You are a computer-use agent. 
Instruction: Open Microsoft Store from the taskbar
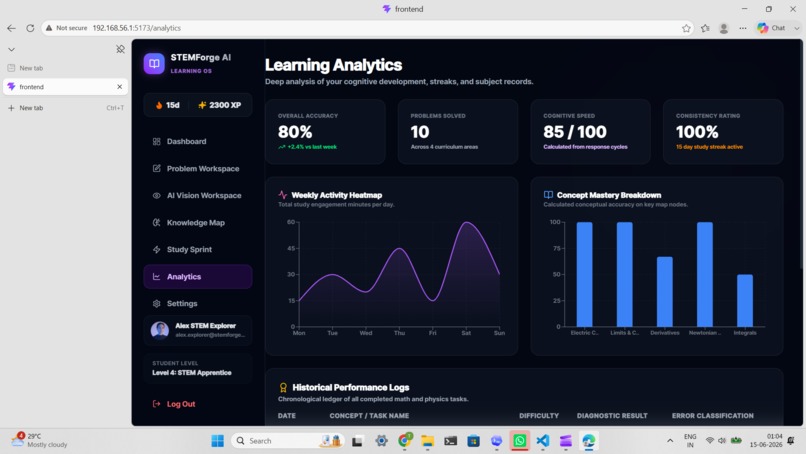(x=473, y=441)
